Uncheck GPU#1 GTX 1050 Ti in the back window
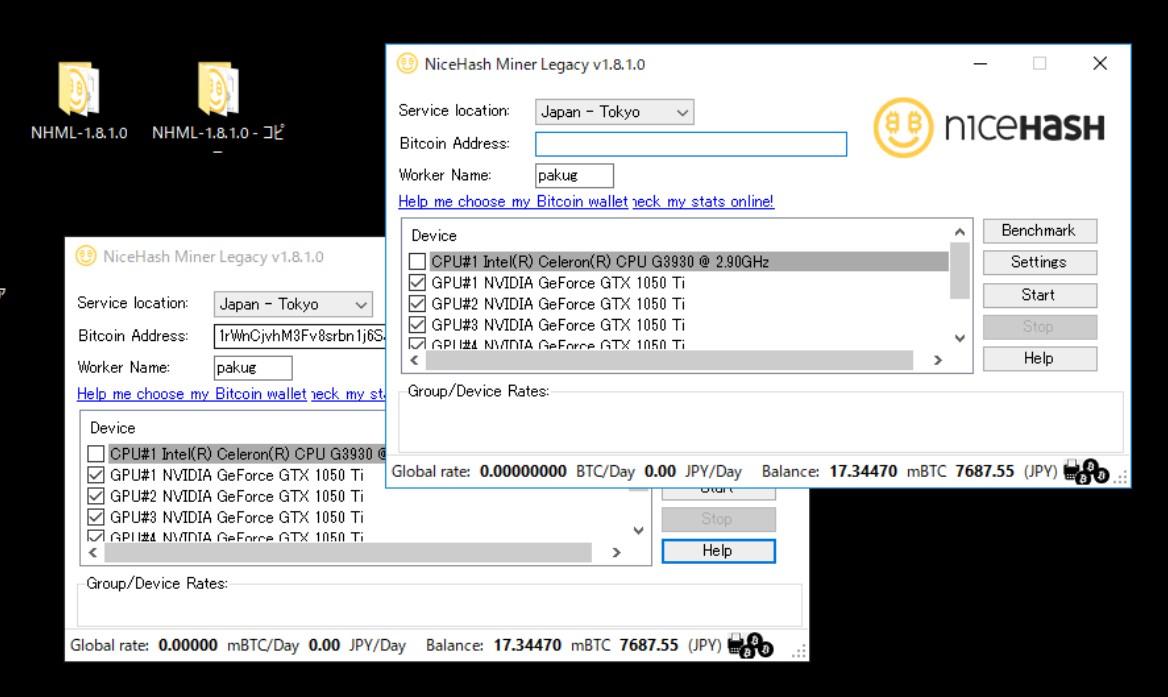 point(95,475)
